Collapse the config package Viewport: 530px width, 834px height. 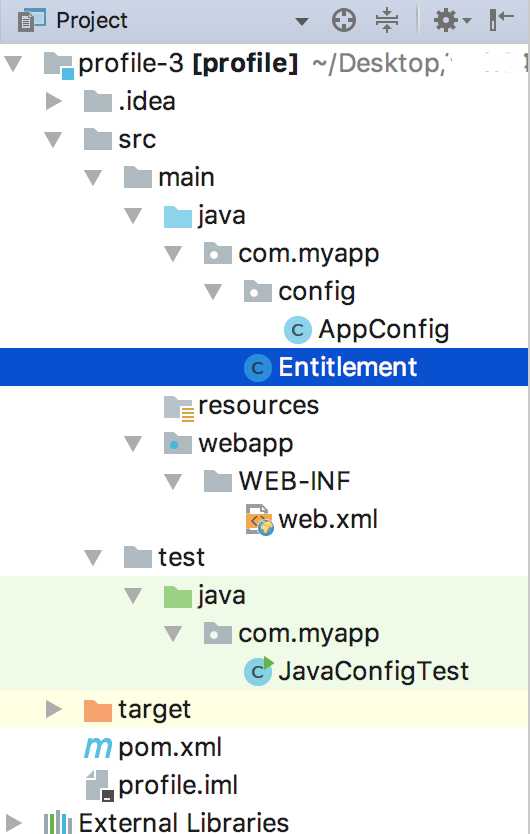(x=213, y=291)
